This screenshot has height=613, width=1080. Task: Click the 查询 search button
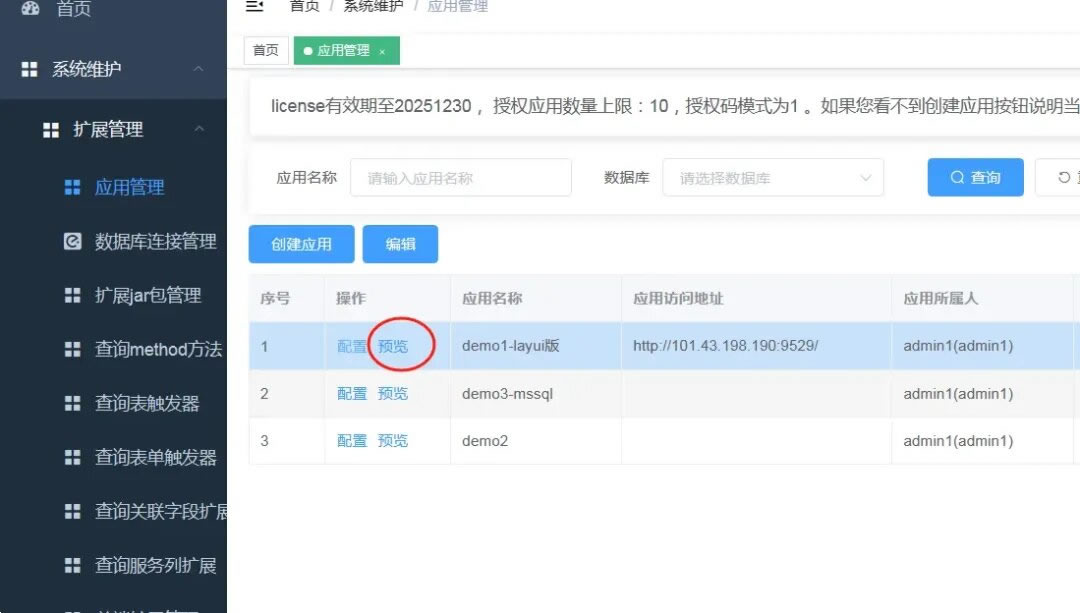975,177
